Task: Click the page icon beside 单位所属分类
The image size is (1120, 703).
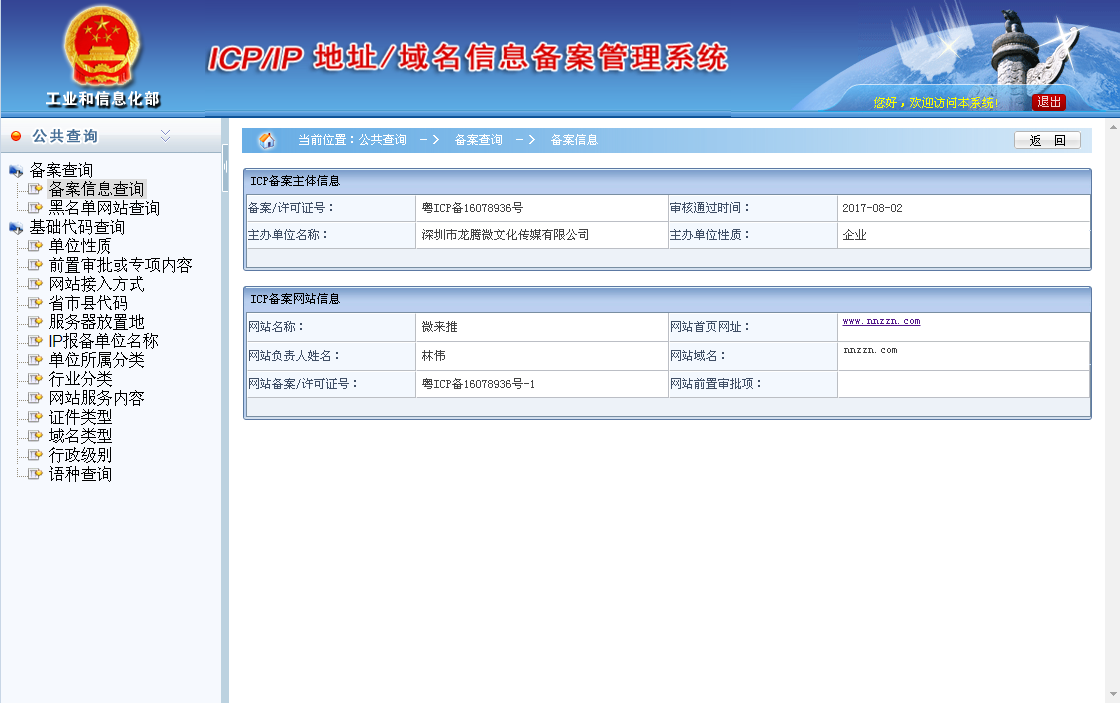Action: point(35,359)
